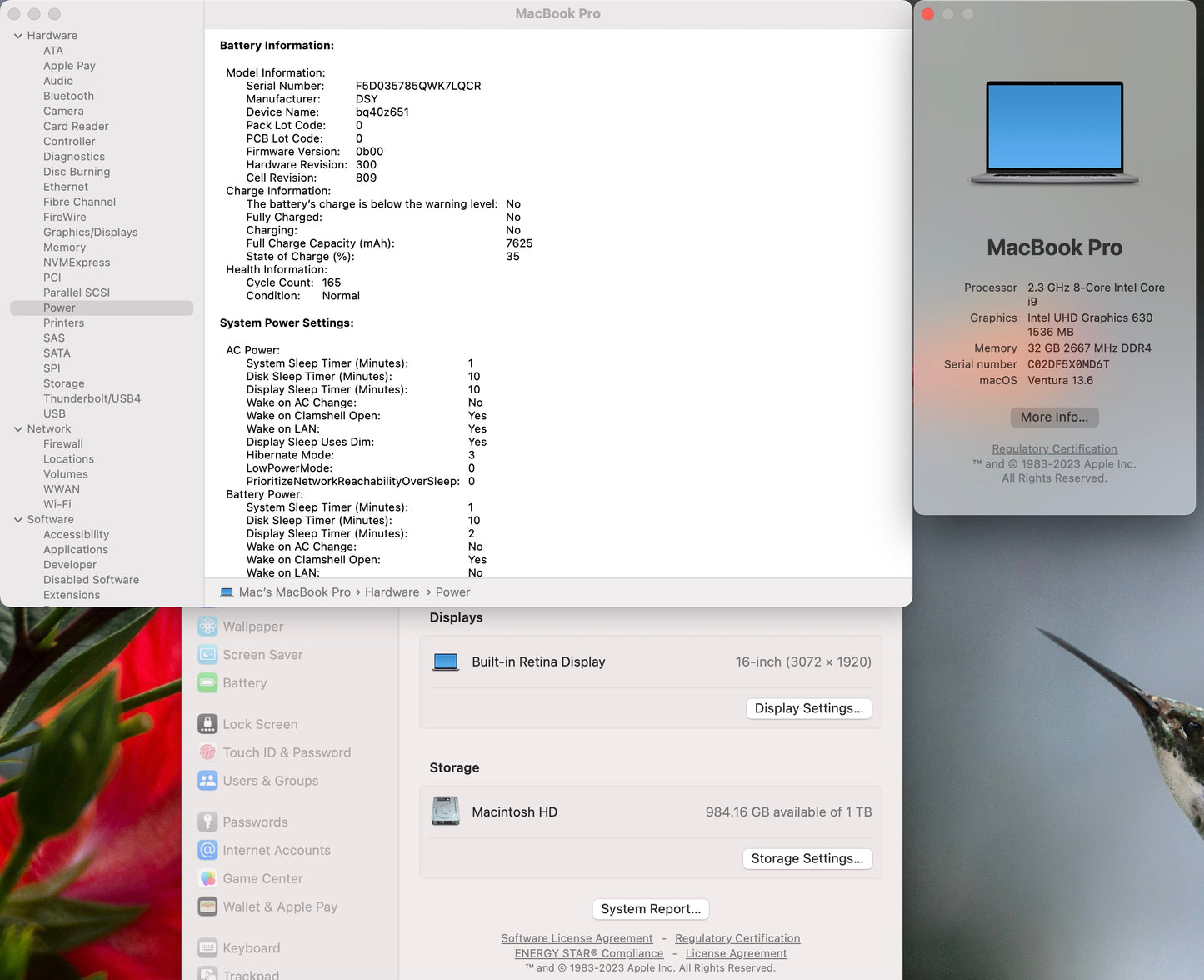The height and width of the screenshot is (980, 1204).
Task: Collapse the Network section
Action: click(17, 428)
